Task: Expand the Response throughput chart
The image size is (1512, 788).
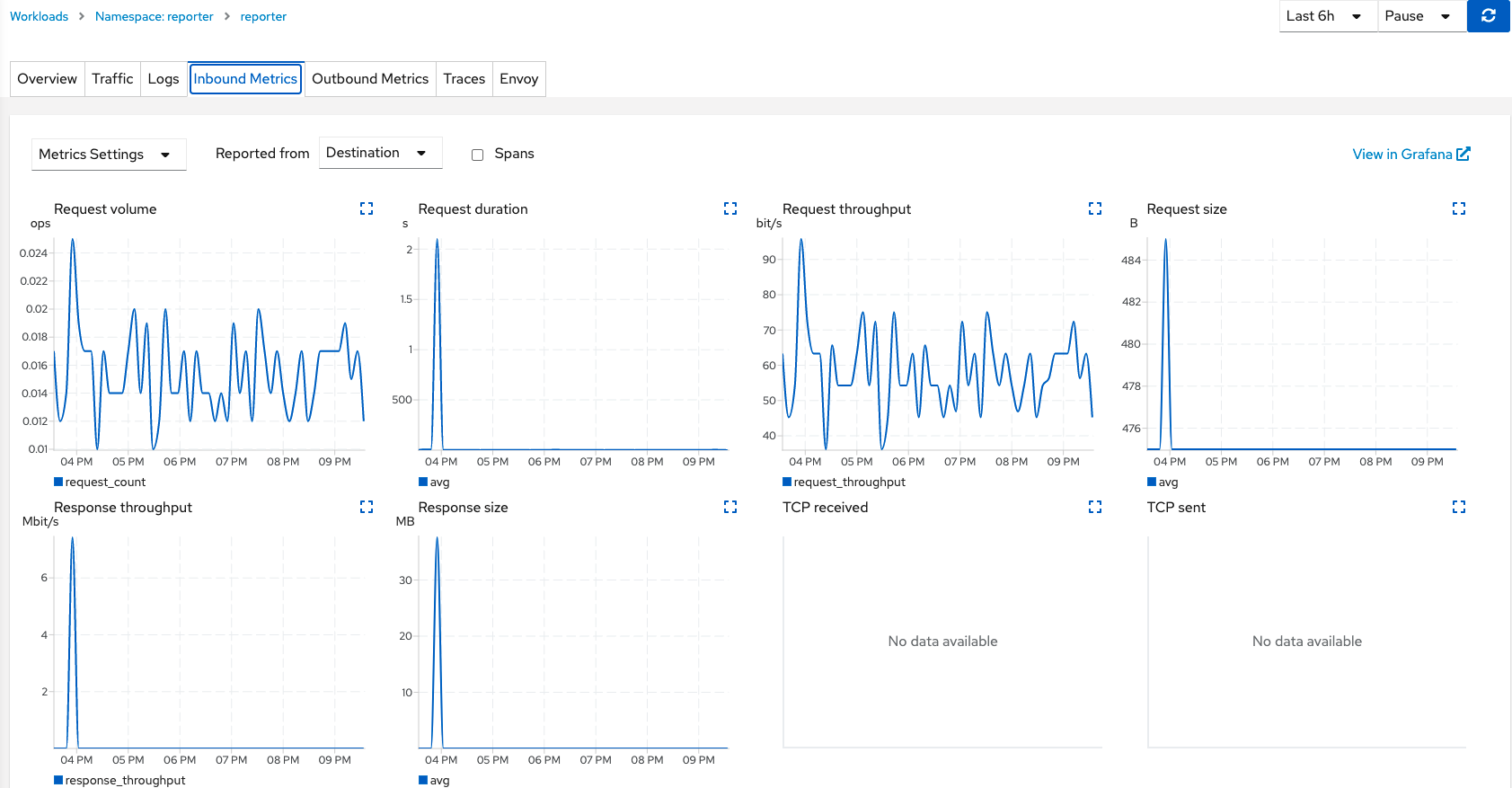Action: (367, 507)
